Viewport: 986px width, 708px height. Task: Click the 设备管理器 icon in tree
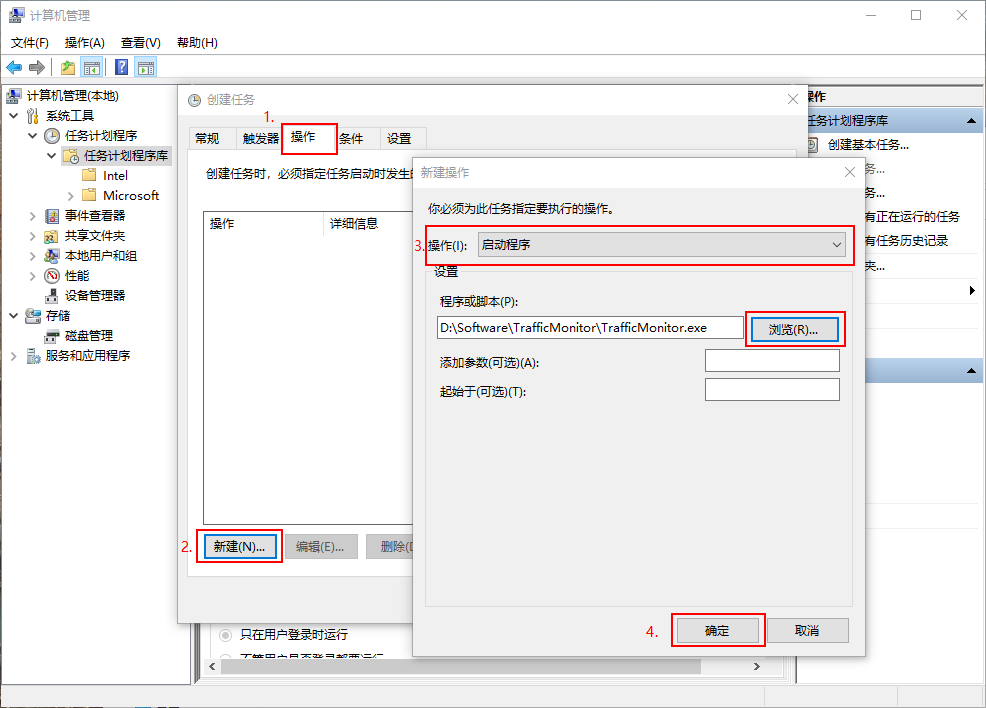click(x=52, y=296)
